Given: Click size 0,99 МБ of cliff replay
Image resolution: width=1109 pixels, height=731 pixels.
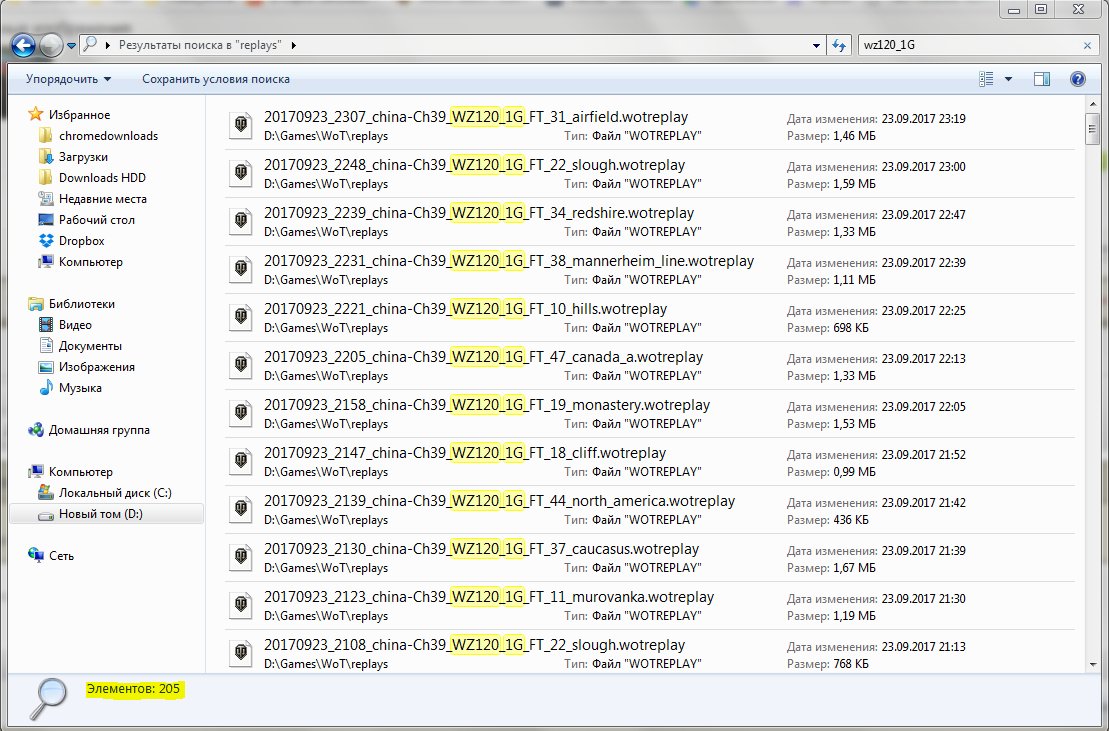Looking at the screenshot, I should click(854, 472).
